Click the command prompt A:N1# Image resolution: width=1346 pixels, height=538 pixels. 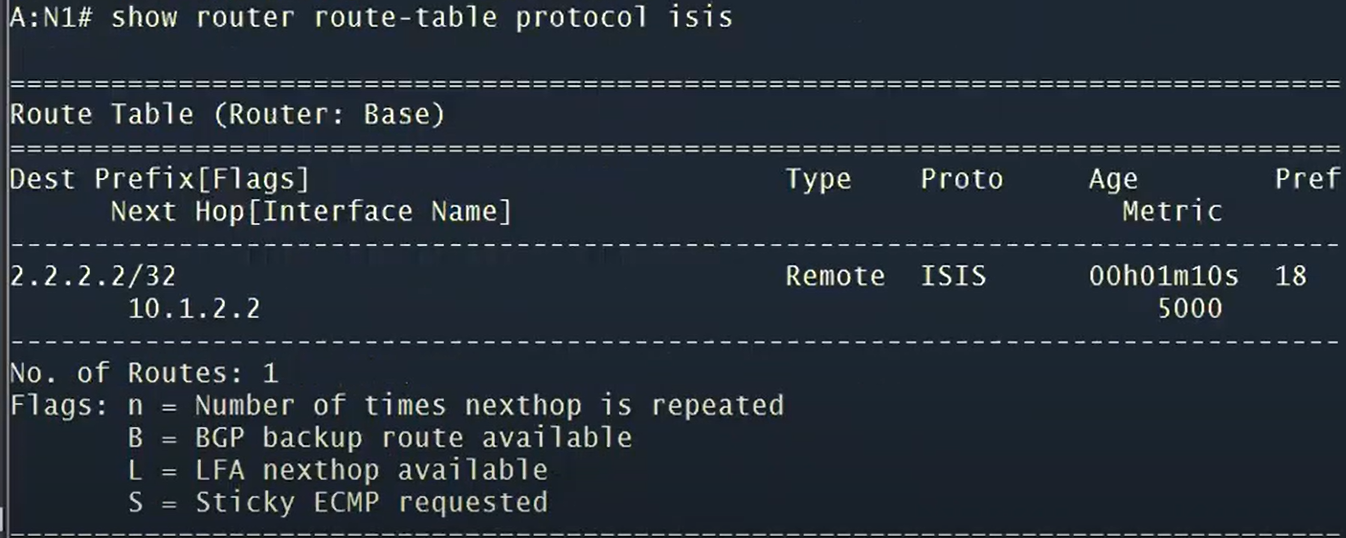[50, 18]
